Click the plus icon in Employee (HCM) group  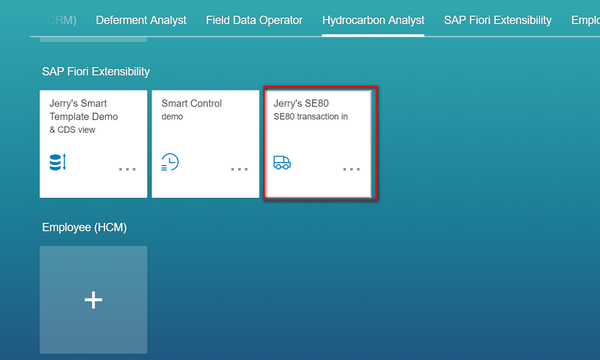click(93, 300)
